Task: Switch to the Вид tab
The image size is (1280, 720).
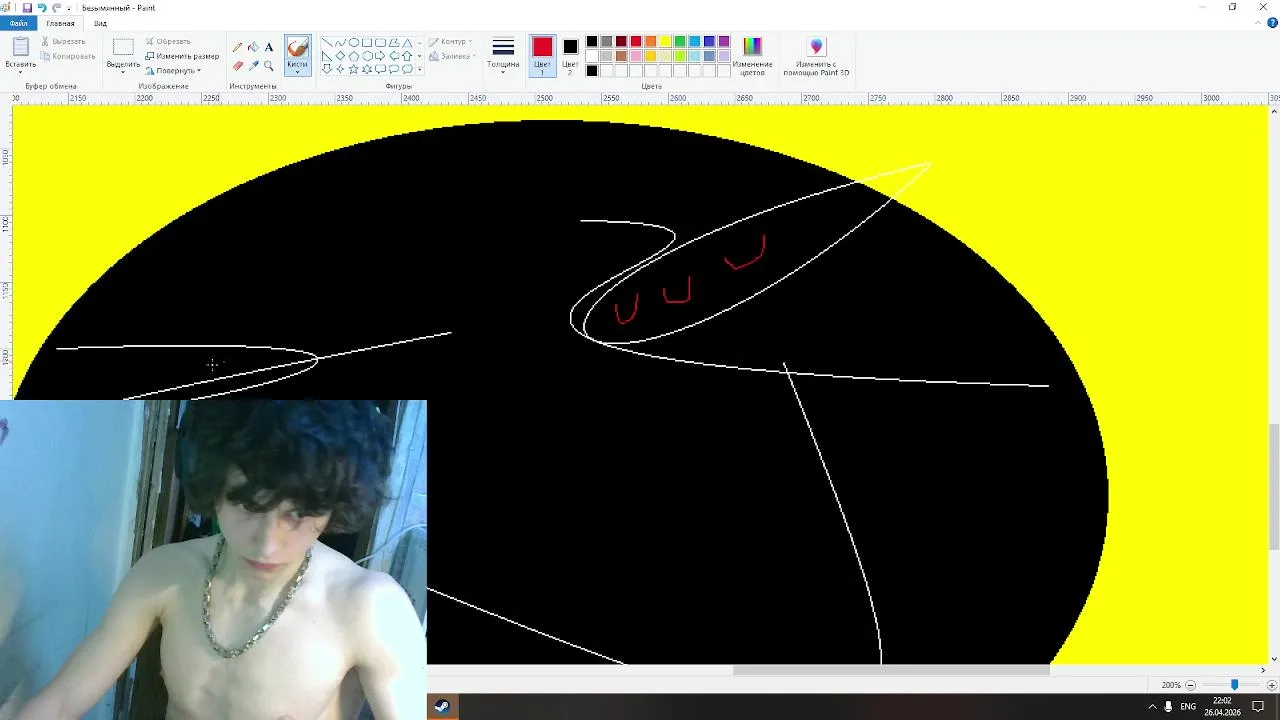Action: [x=101, y=23]
